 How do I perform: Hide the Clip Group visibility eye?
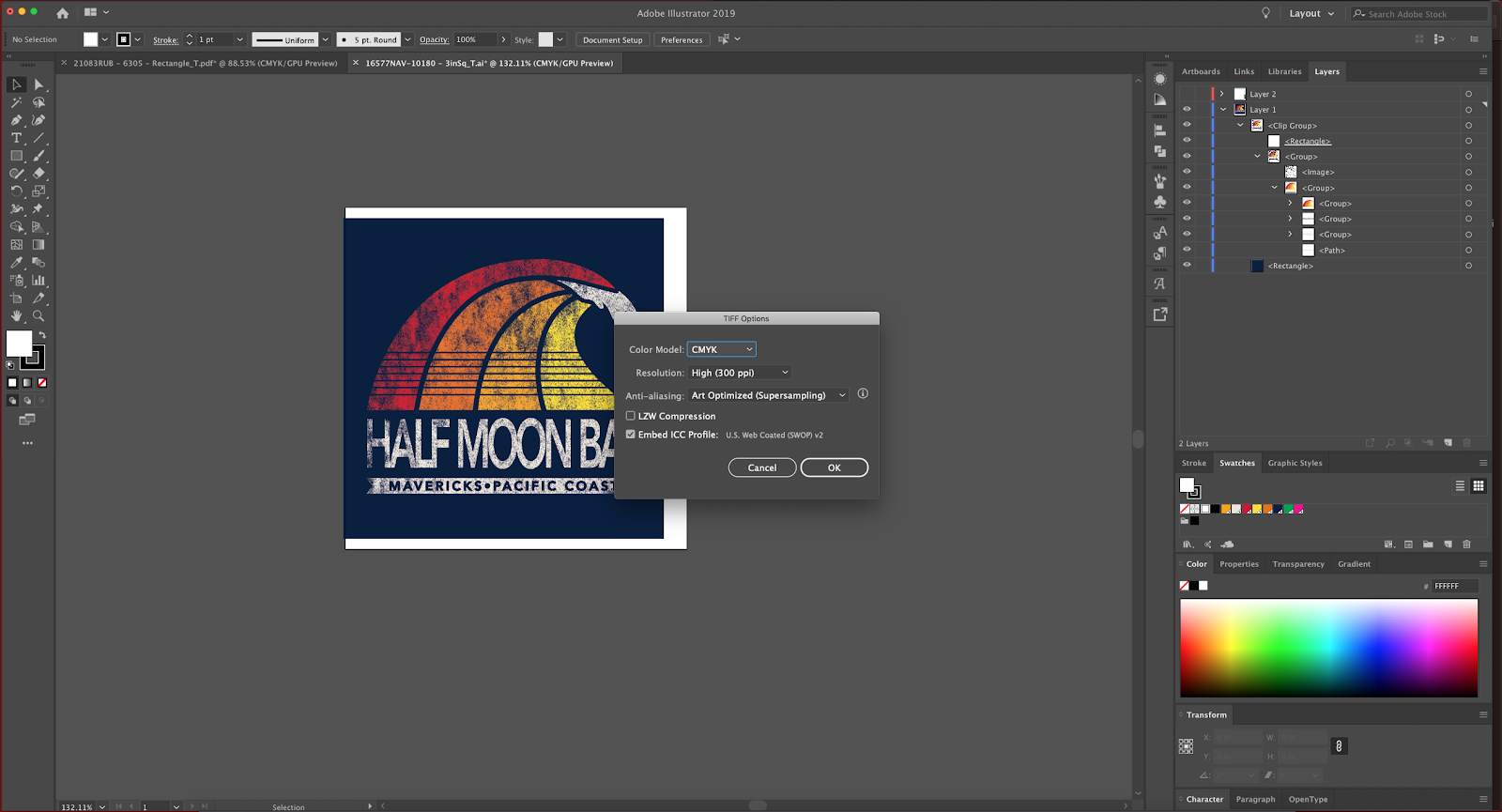click(1187, 125)
